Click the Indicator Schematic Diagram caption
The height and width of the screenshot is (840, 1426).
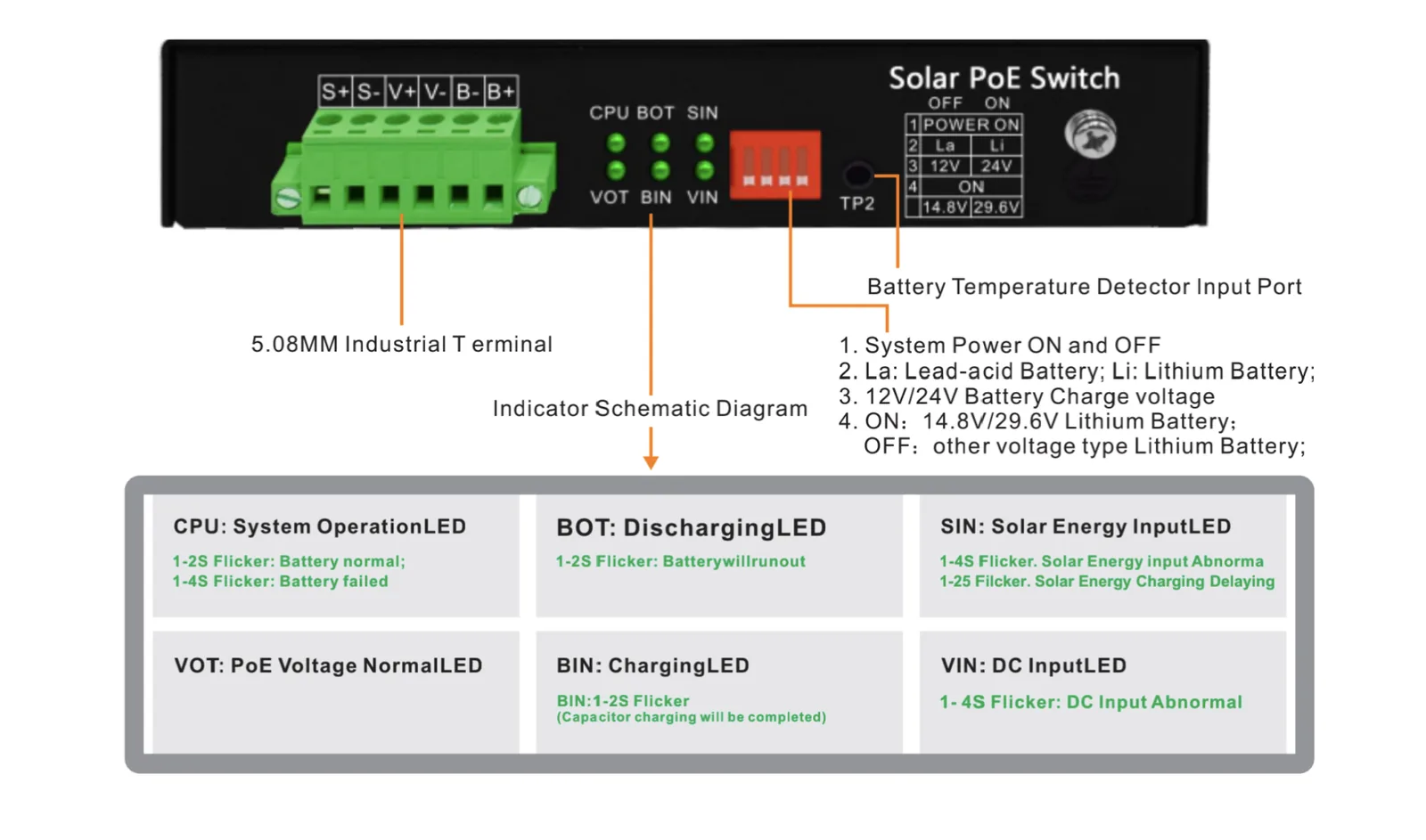pyautogui.click(x=650, y=408)
